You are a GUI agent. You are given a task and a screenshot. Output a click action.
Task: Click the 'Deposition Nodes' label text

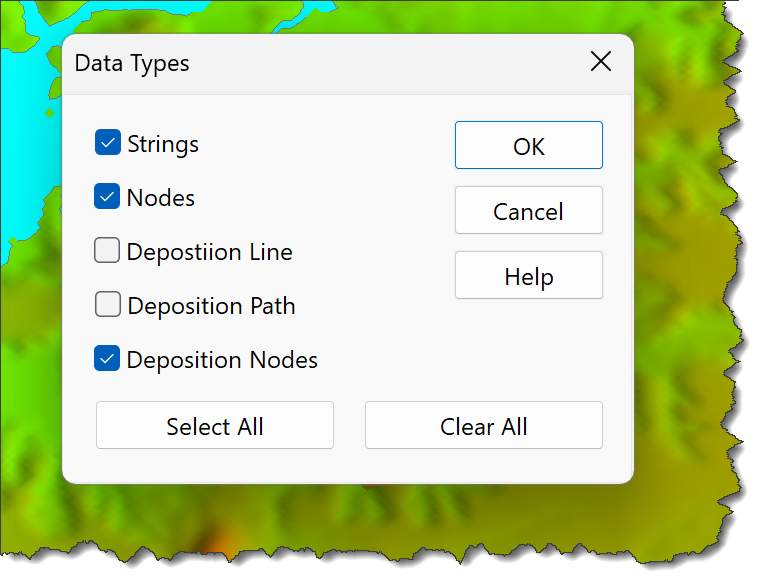coord(222,360)
